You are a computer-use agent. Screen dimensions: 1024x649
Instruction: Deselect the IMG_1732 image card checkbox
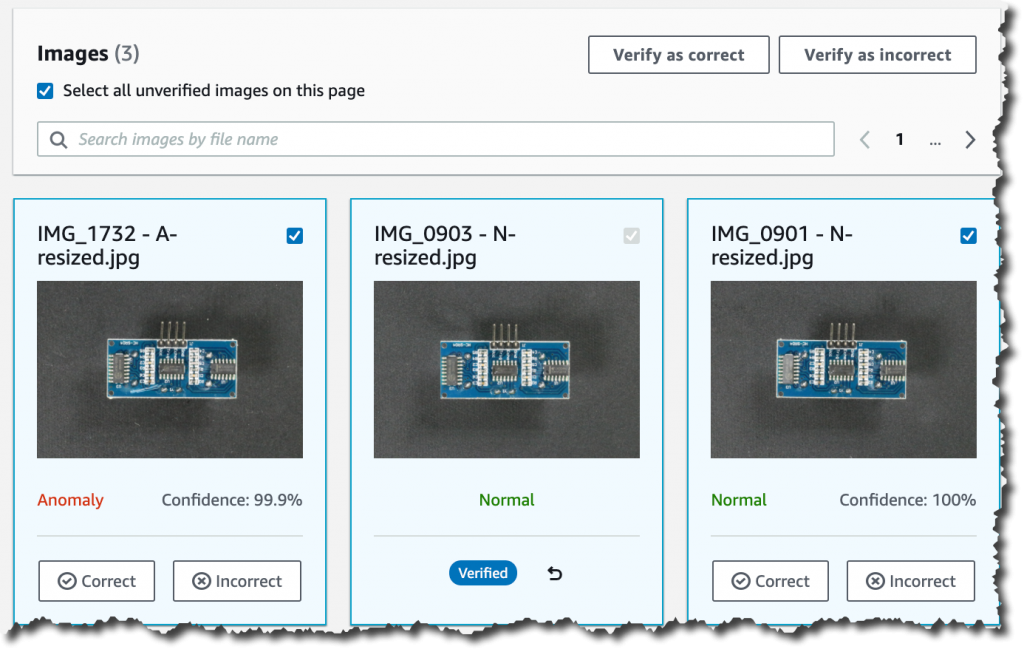tap(294, 235)
